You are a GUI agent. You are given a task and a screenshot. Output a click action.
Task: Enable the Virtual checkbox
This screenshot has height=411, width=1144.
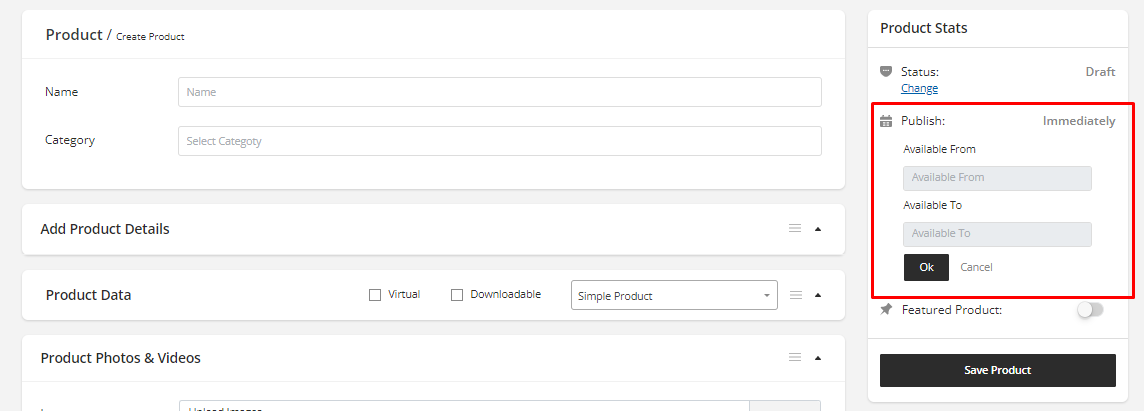point(375,295)
